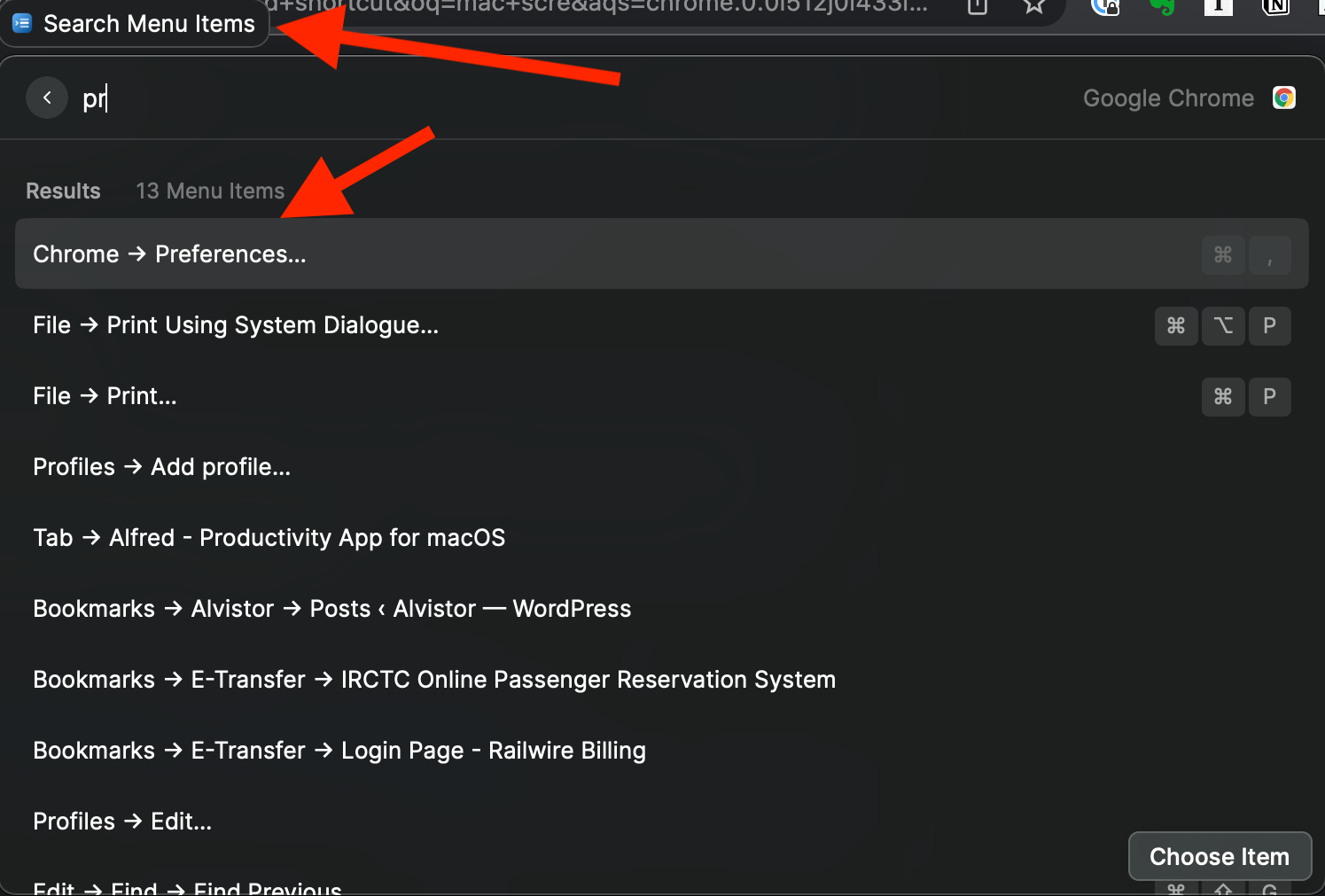Click the Search Menu Items command icon
This screenshot has height=896, width=1325.
pyautogui.click(x=22, y=23)
